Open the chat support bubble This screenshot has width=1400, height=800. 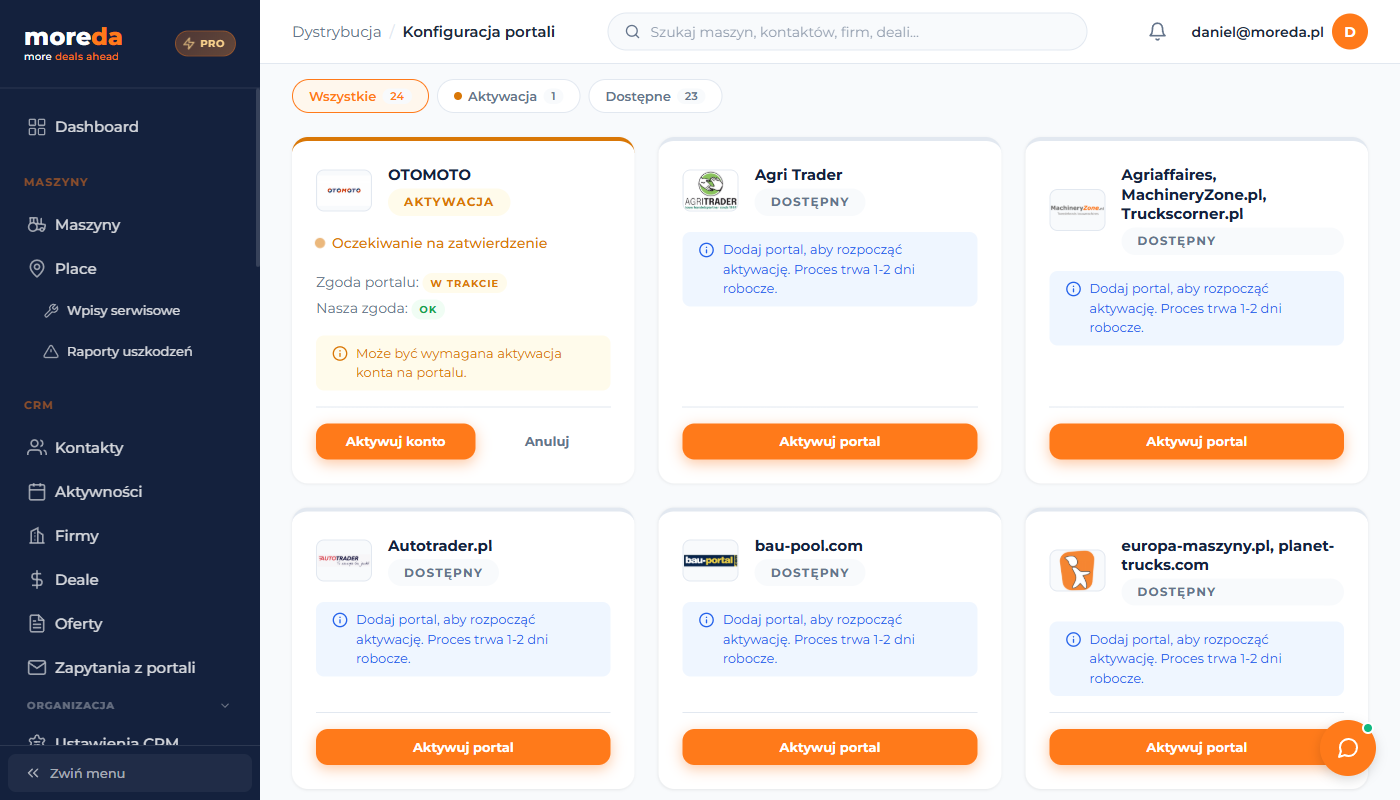[x=1348, y=748]
